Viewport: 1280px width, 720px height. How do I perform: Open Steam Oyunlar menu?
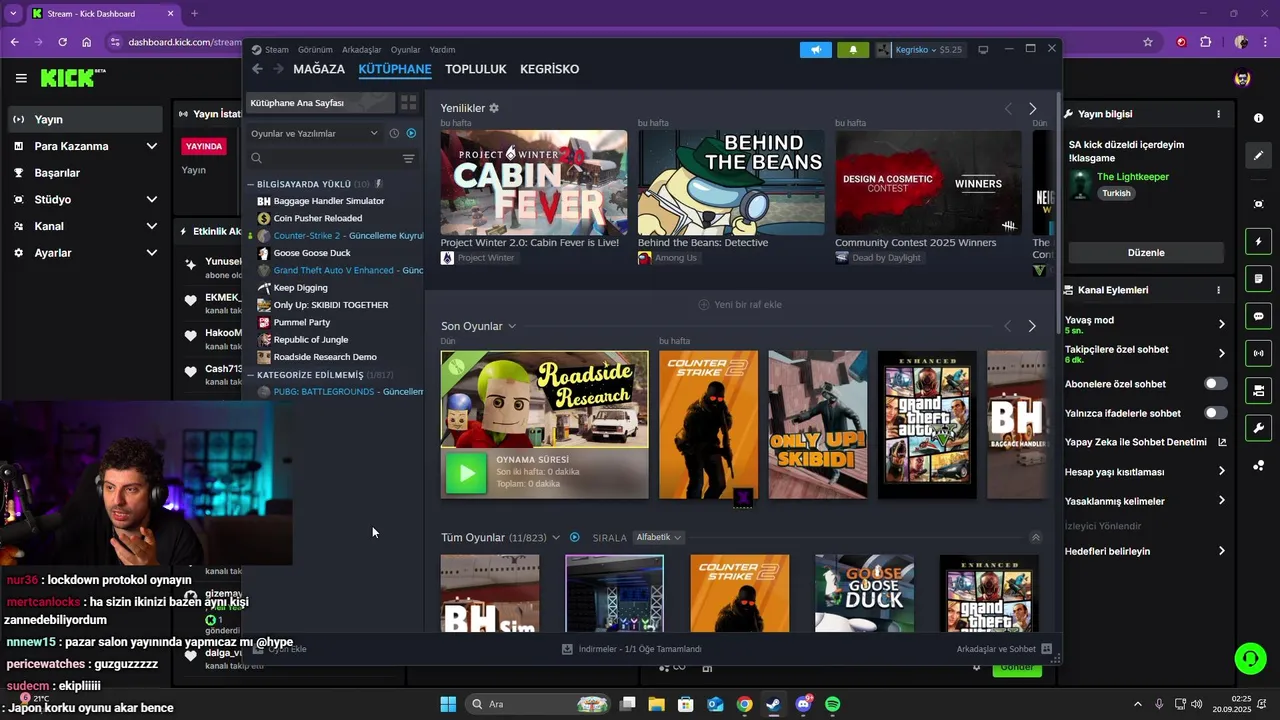[405, 49]
